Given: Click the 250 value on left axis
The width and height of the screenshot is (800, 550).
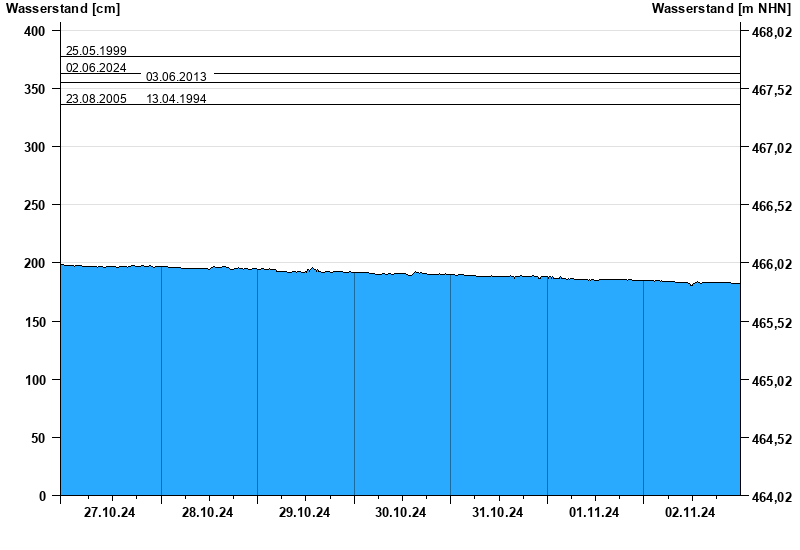Looking at the screenshot, I should pos(35,206).
